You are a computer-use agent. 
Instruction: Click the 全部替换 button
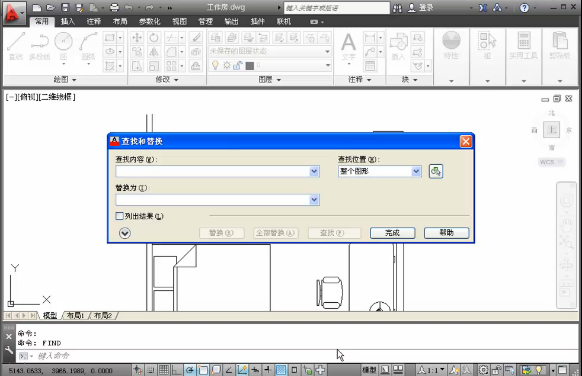(275, 233)
